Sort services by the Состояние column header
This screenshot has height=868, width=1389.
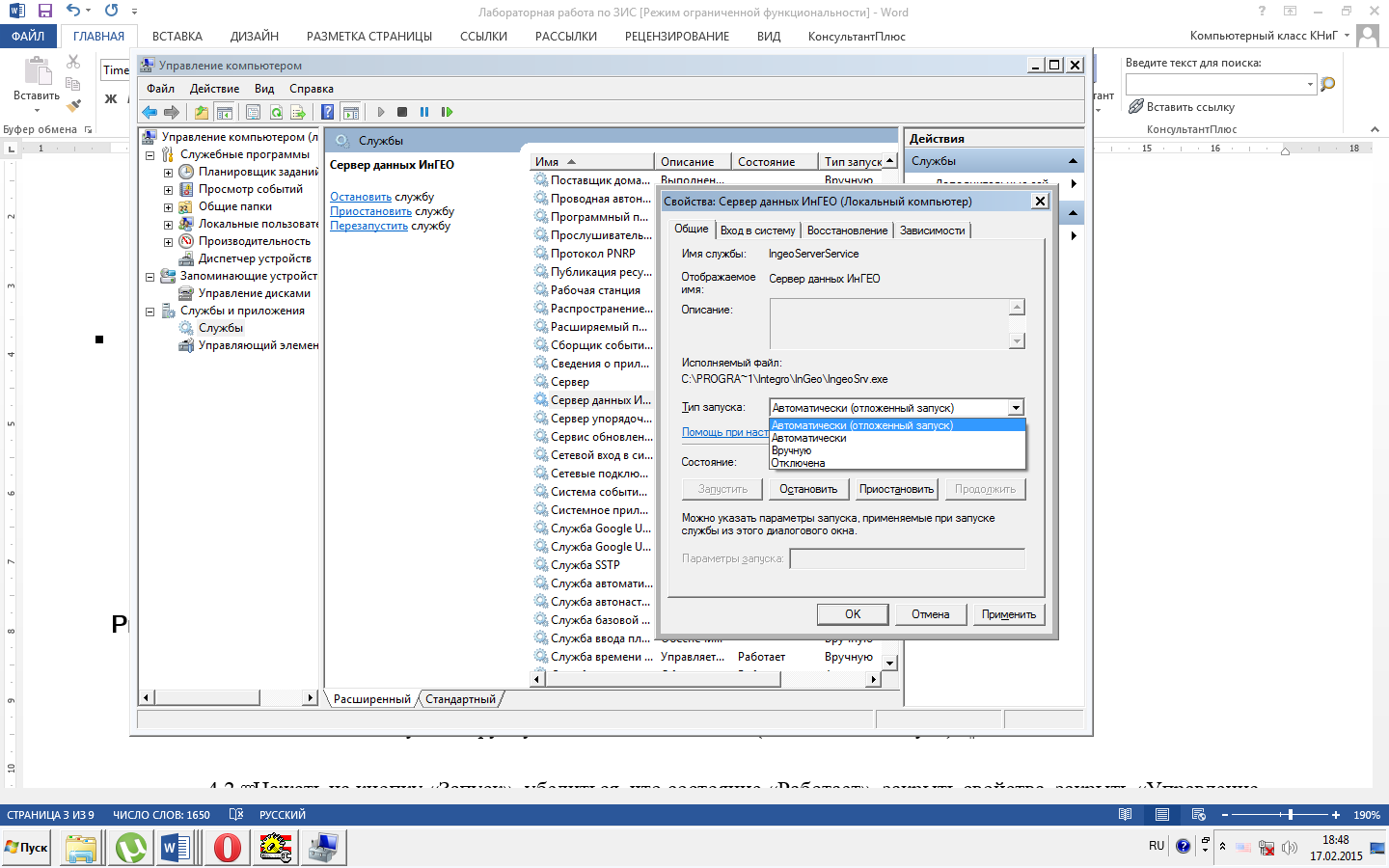773,162
